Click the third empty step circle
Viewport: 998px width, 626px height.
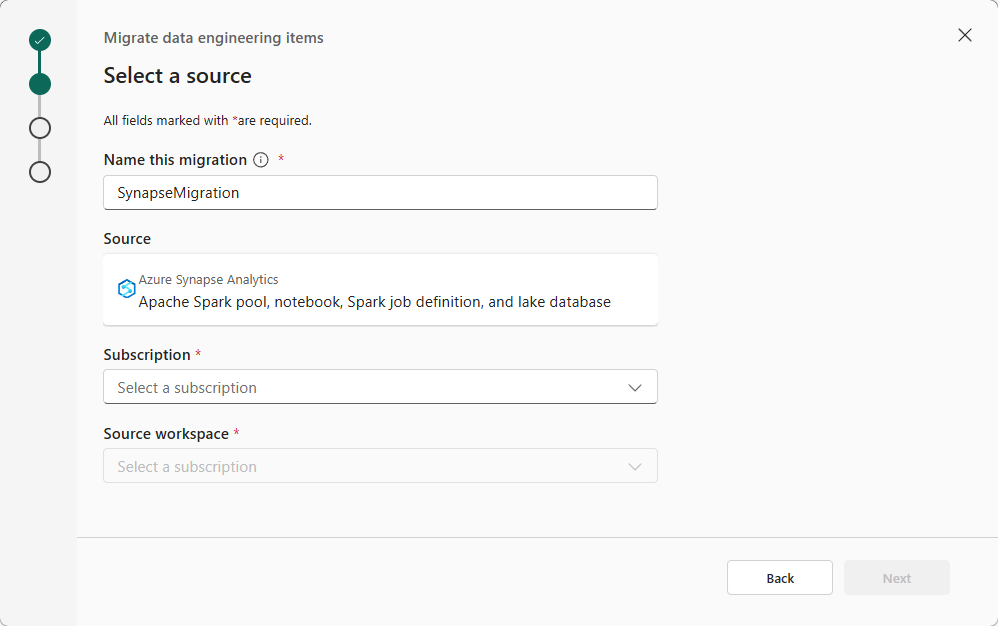39,128
